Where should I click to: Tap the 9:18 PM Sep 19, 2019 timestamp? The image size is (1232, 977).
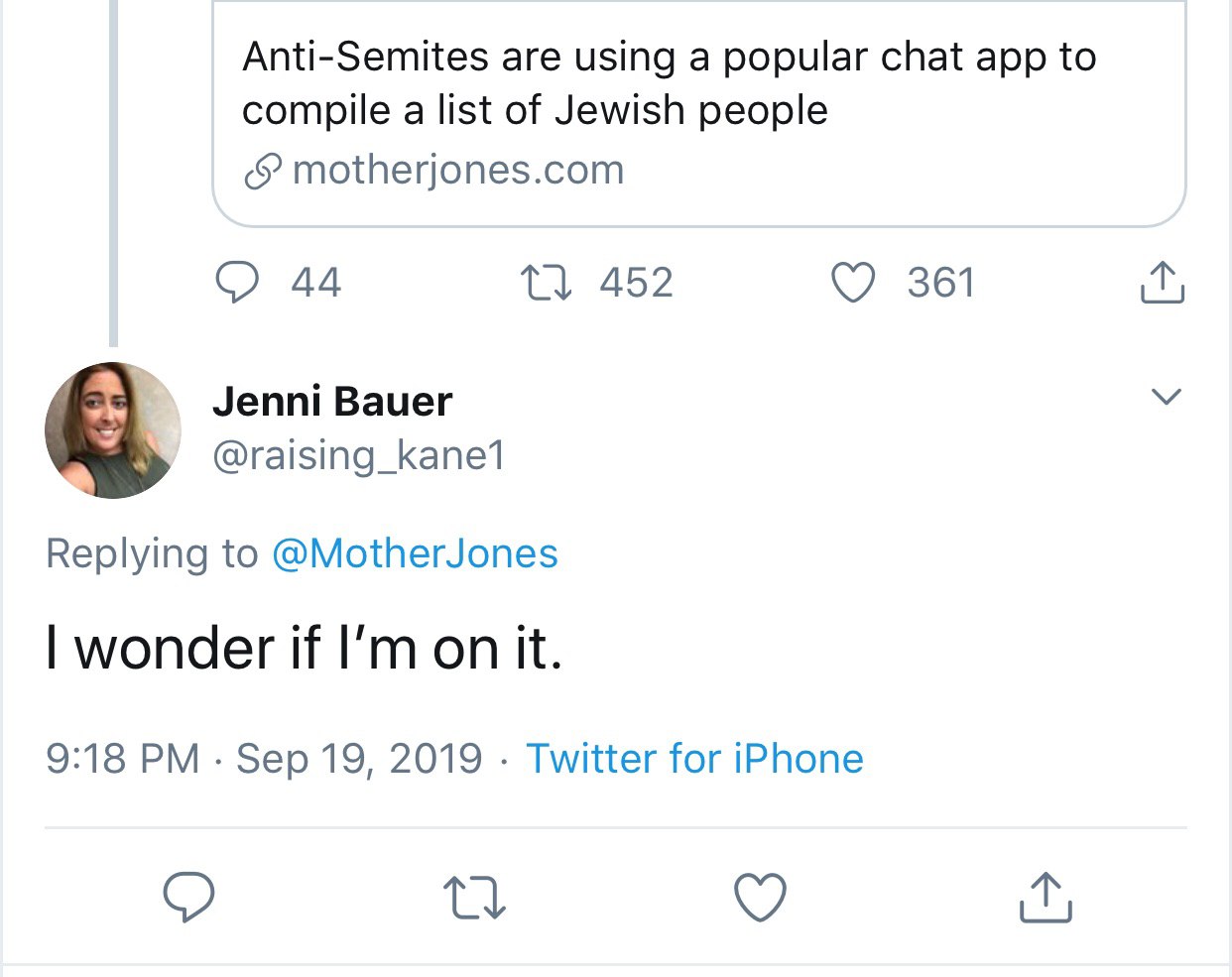pos(264,759)
